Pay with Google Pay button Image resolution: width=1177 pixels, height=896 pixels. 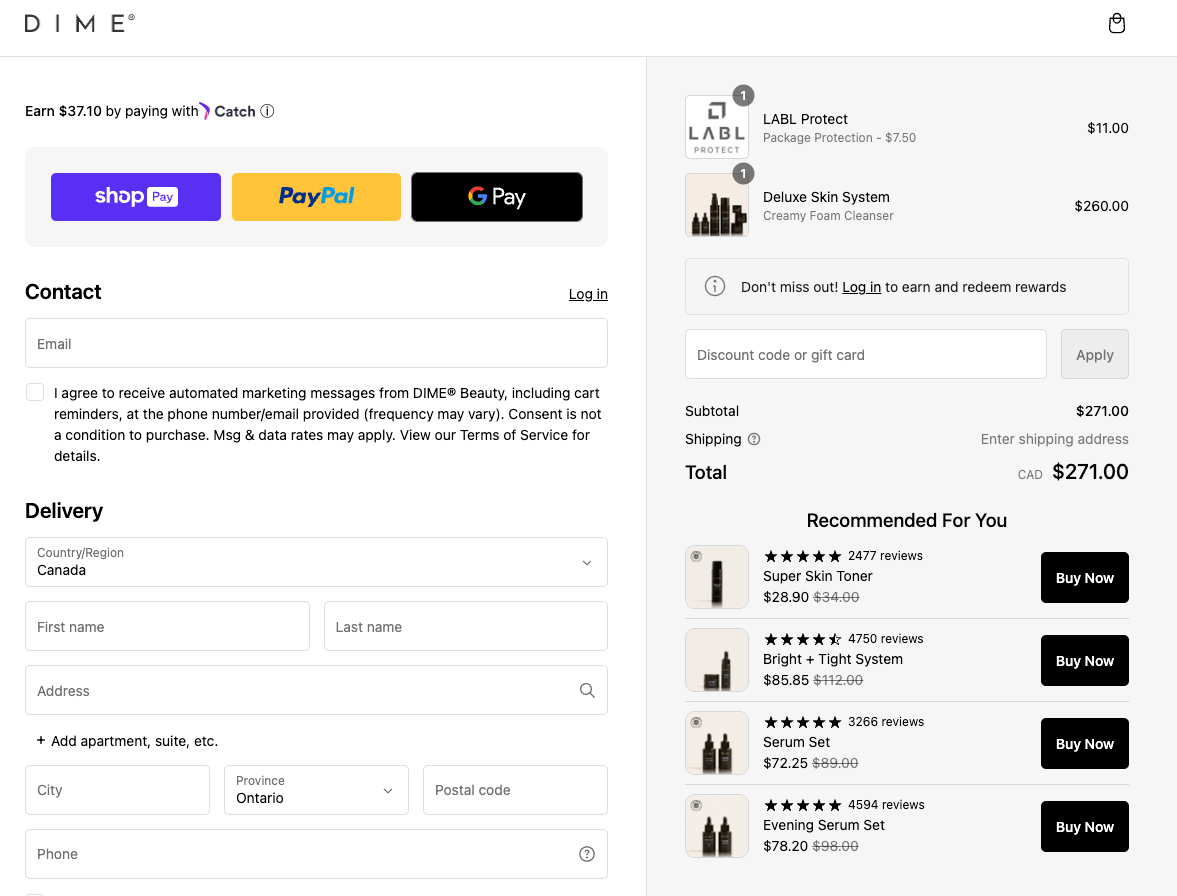coord(497,197)
